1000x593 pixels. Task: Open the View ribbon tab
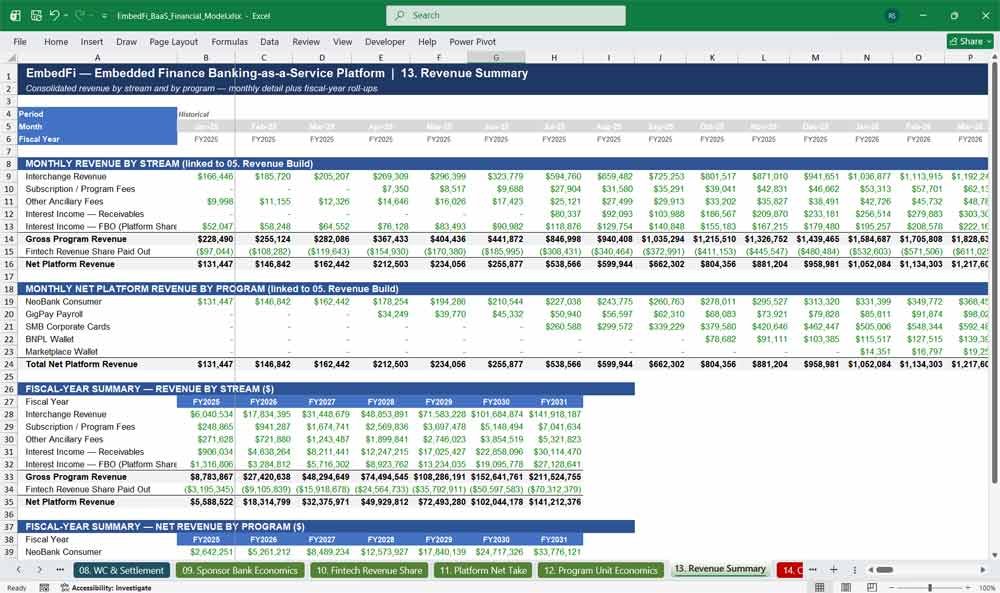342,41
